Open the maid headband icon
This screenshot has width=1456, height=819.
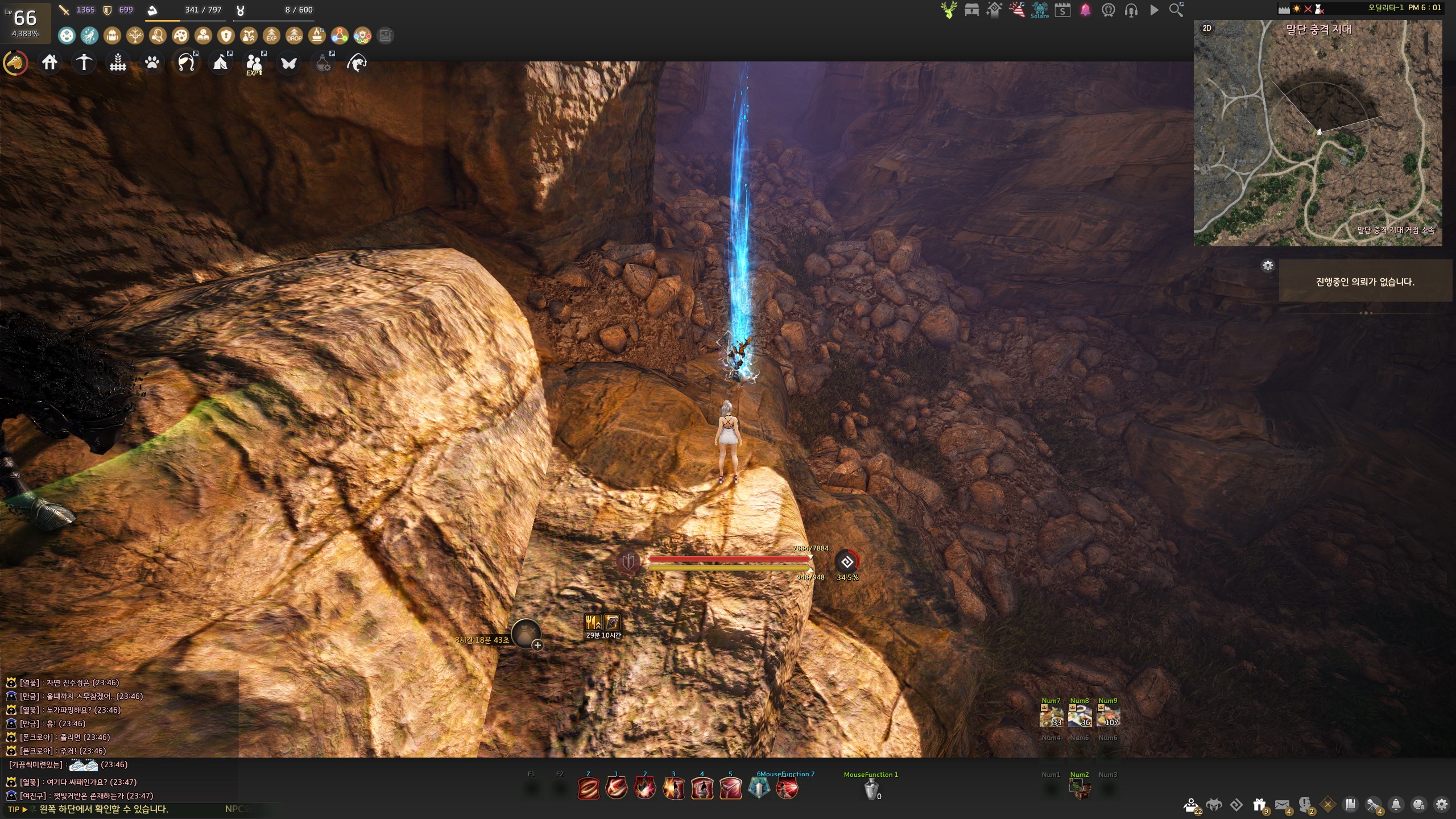[x=187, y=63]
